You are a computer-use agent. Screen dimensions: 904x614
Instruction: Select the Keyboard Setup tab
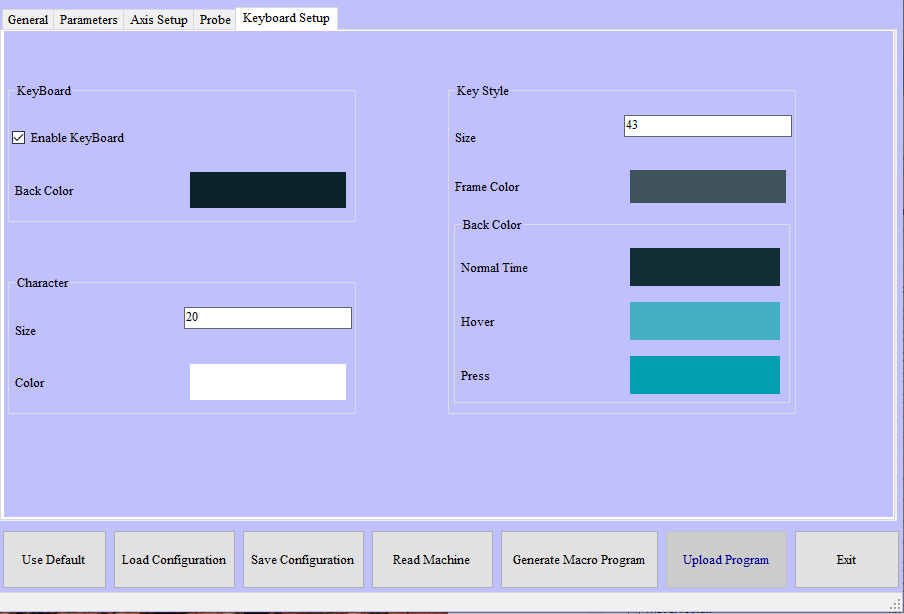click(286, 18)
